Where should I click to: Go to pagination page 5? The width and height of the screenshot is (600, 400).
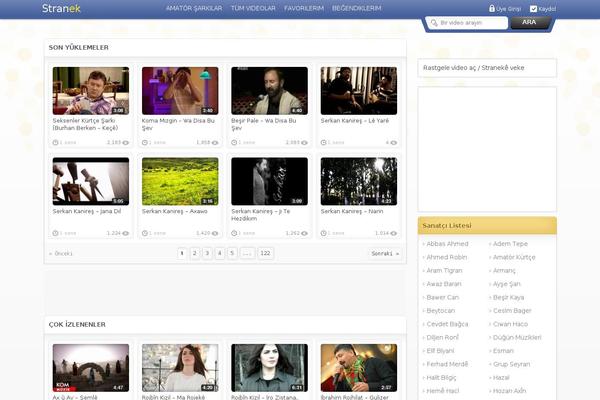(x=232, y=253)
